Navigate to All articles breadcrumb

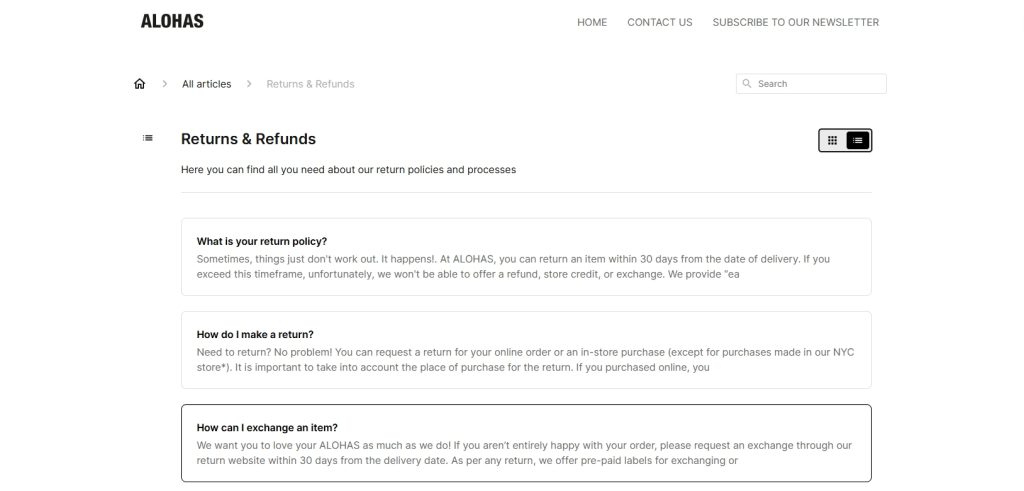click(206, 84)
